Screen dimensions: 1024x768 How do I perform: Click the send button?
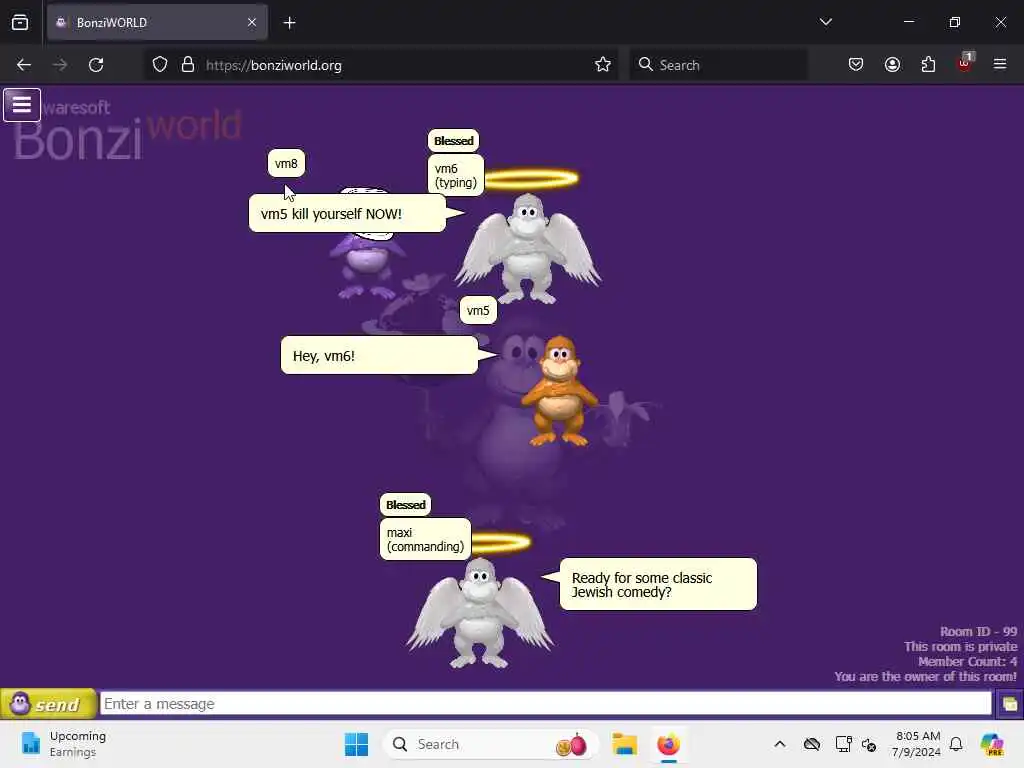[x=48, y=704]
